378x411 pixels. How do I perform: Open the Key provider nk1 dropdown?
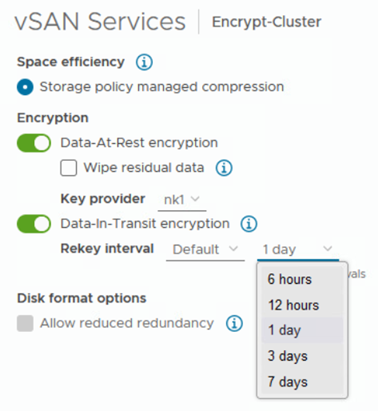[182, 200]
